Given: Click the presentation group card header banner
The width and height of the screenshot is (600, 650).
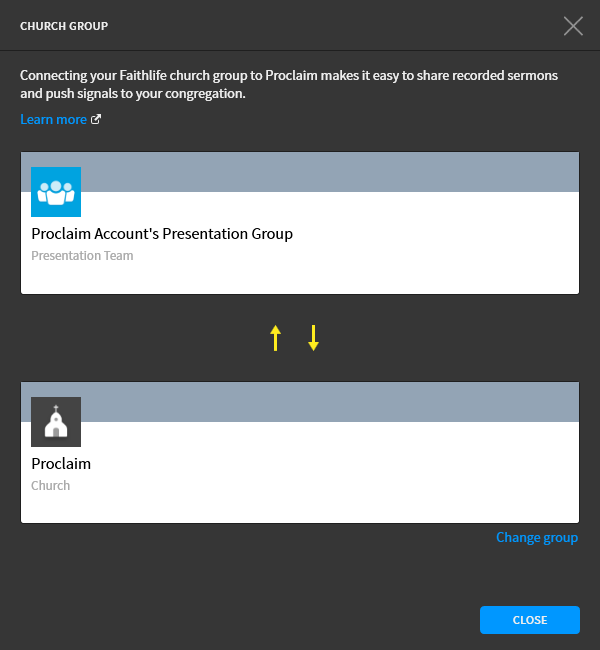Looking at the screenshot, I should (330, 172).
